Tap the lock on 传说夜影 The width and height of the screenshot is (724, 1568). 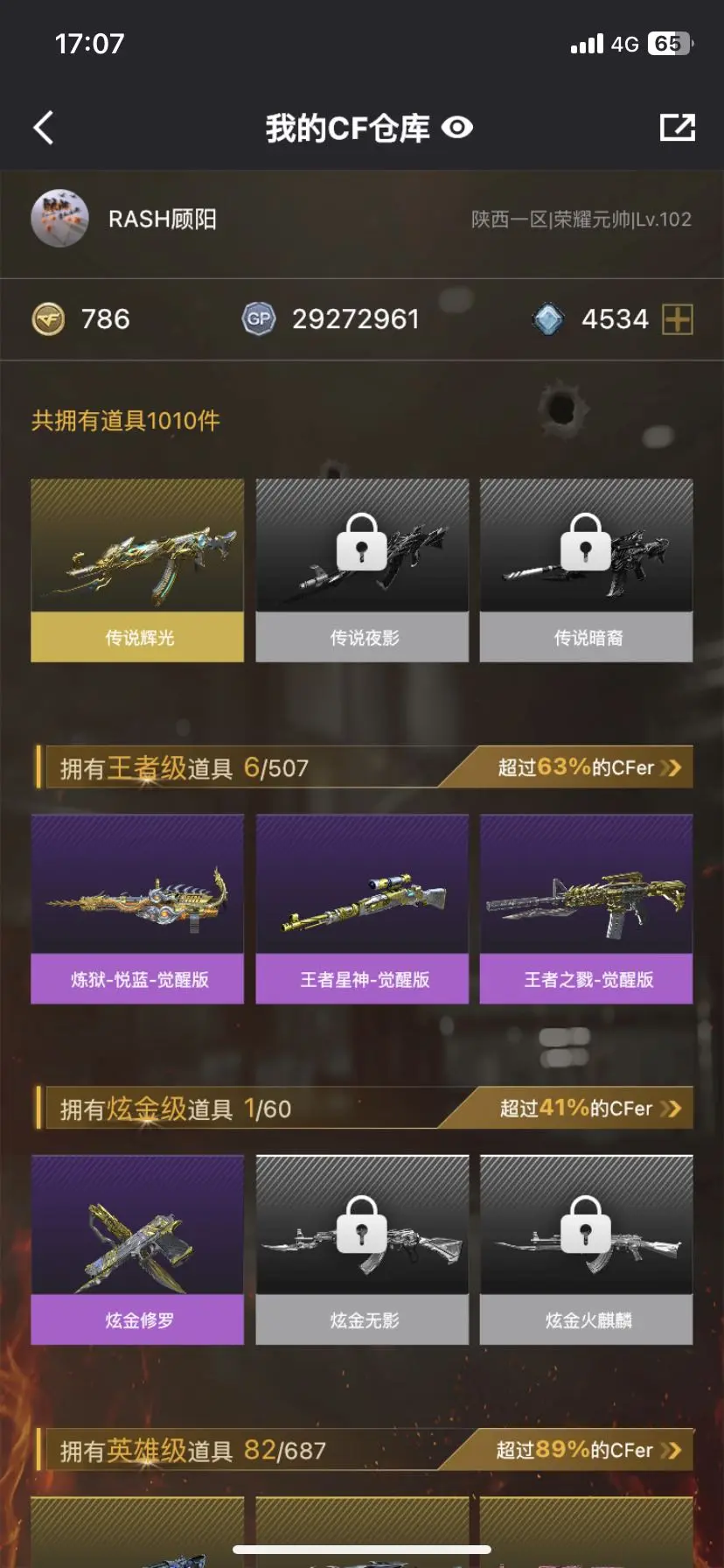coord(362,542)
